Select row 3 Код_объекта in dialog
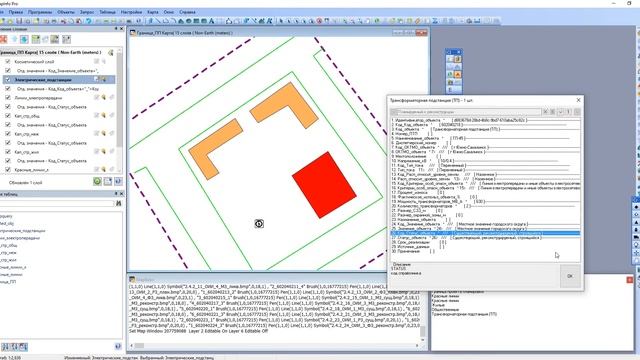 coord(485,129)
